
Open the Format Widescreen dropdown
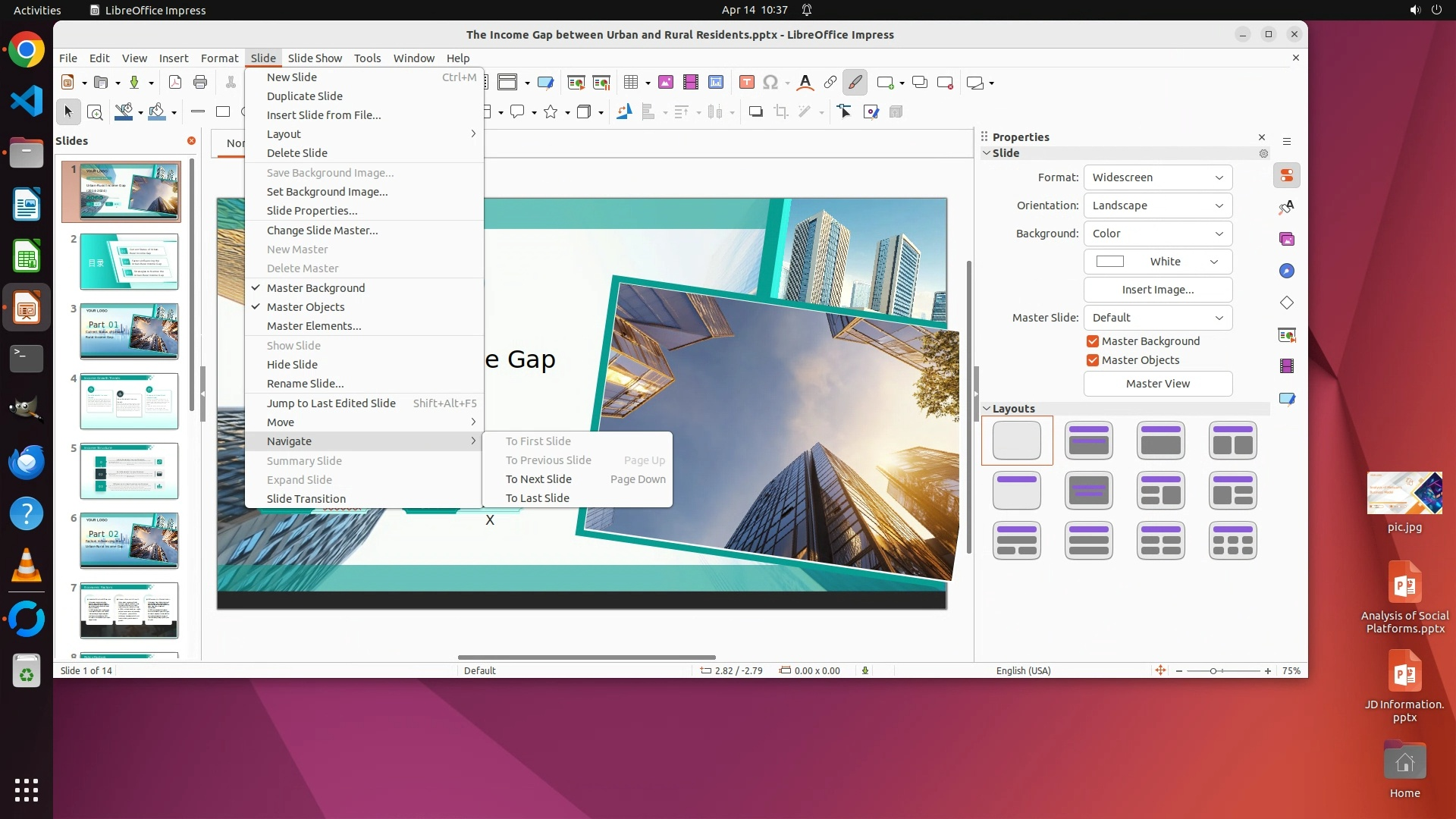point(1157,177)
